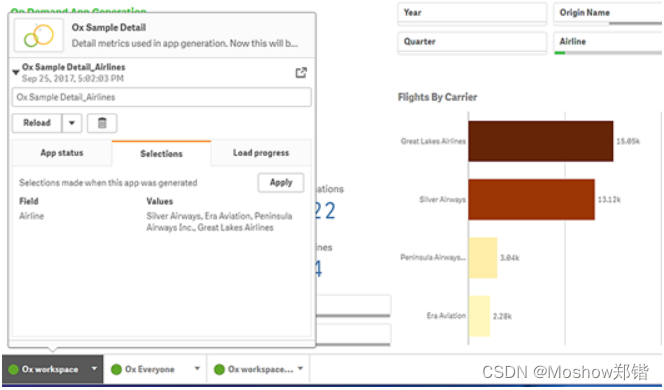Collapse the Ox Sample Detail_Airlines entry
Image resolution: width=664 pixels, height=390 pixels.
coord(16,72)
